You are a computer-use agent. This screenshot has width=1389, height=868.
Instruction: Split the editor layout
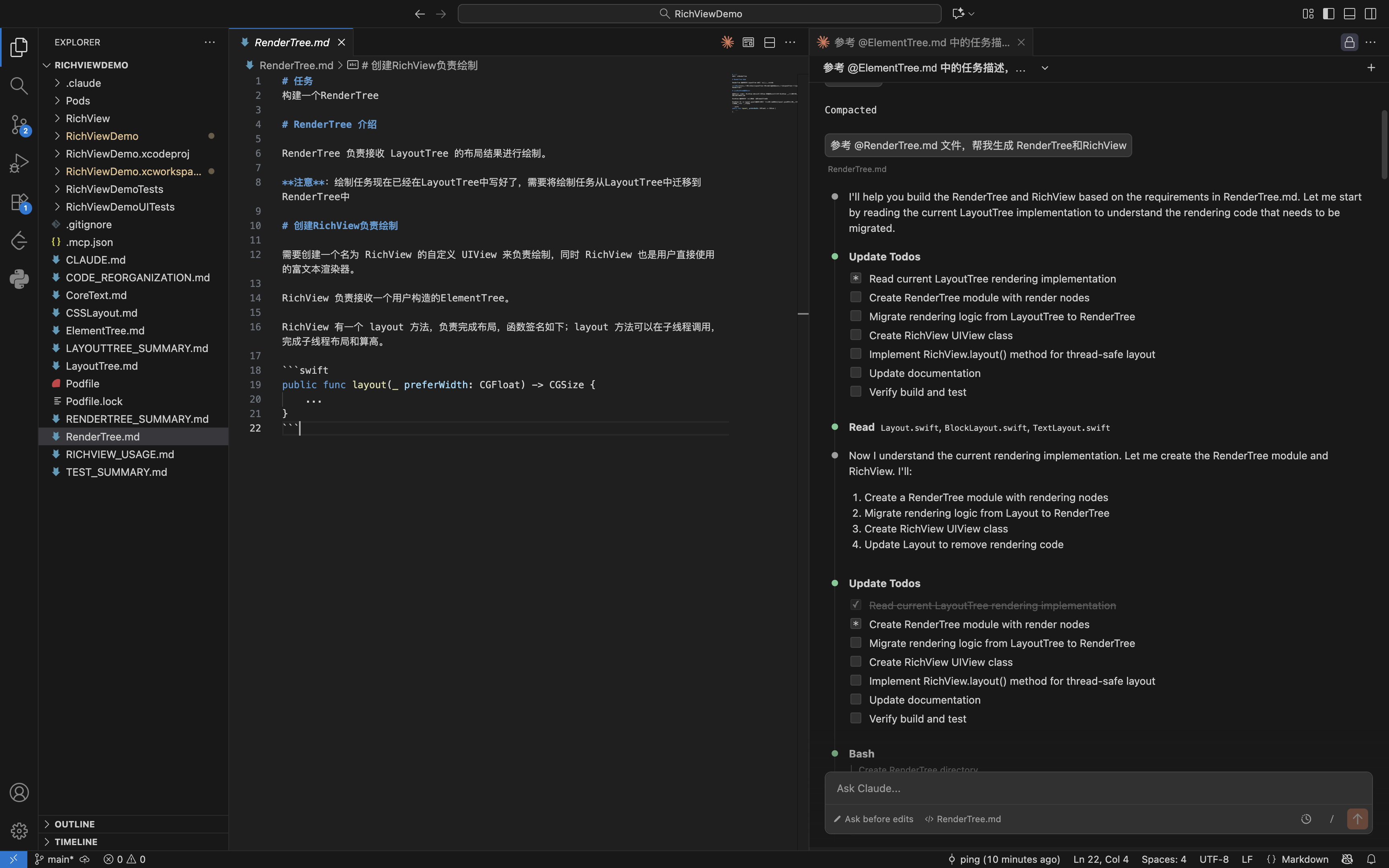[769, 43]
